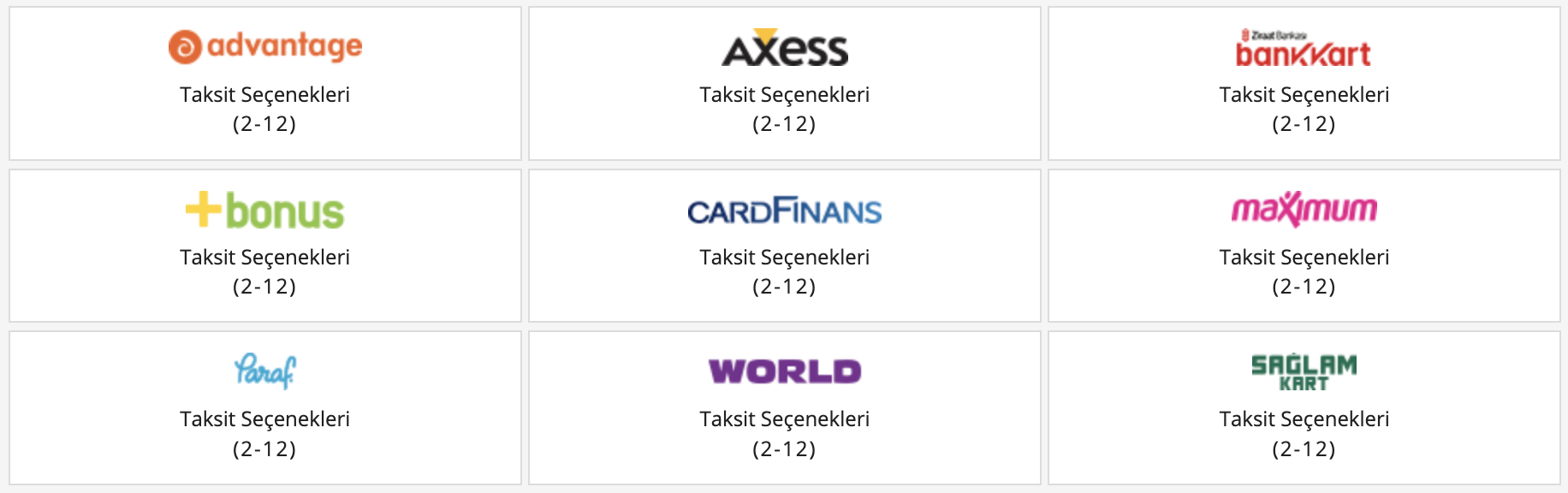
Task: Open Taksit Seçenekleri under Axess
Action: coord(784,95)
